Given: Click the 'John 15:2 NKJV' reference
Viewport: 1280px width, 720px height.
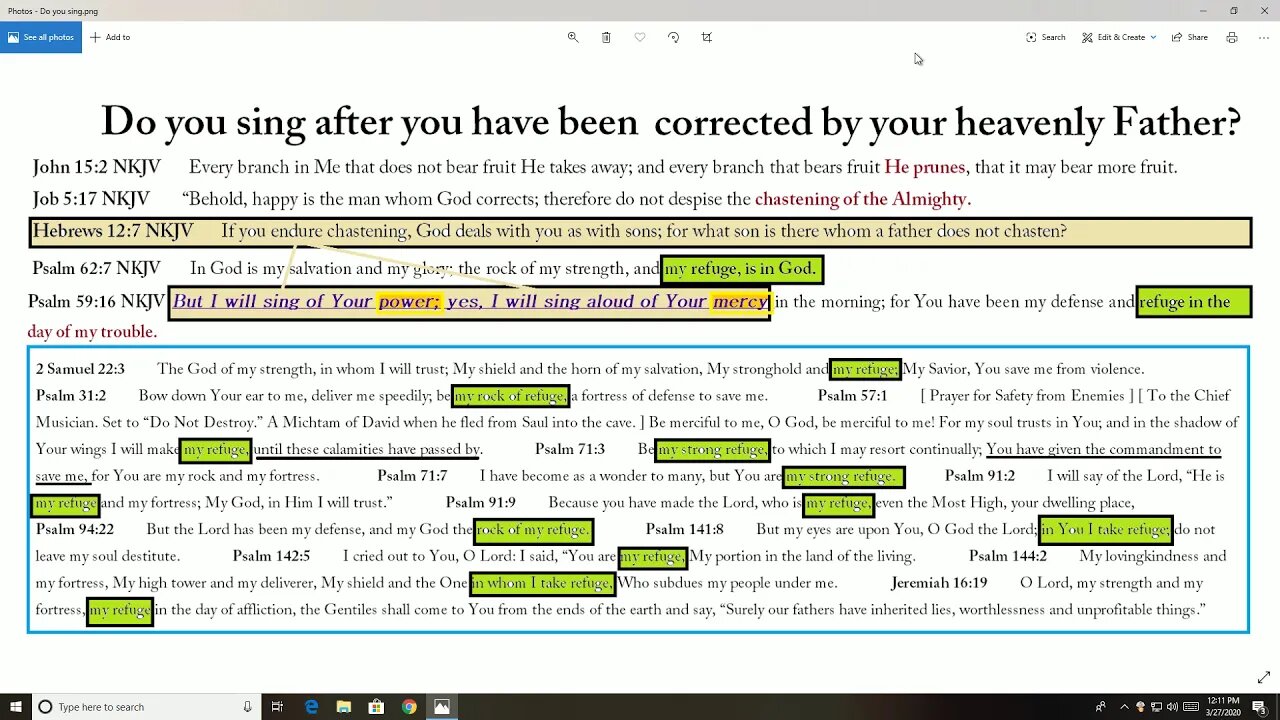Looking at the screenshot, I should click(x=96, y=167).
